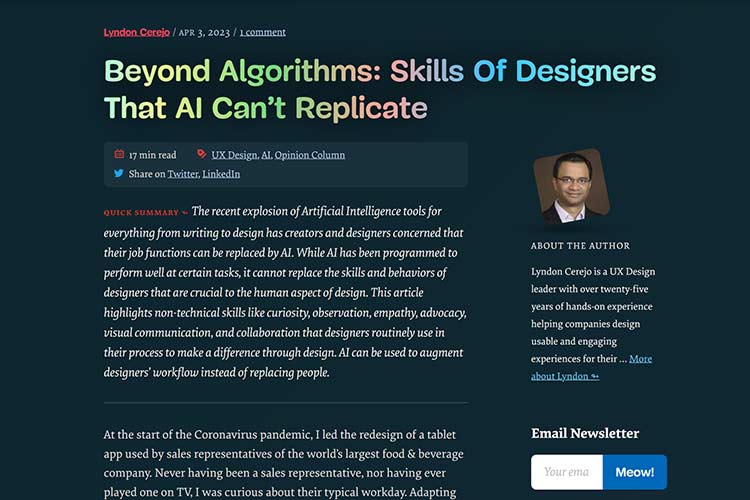Click the Quick Summary label
The image size is (750, 500).
pyautogui.click(x=141, y=213)
